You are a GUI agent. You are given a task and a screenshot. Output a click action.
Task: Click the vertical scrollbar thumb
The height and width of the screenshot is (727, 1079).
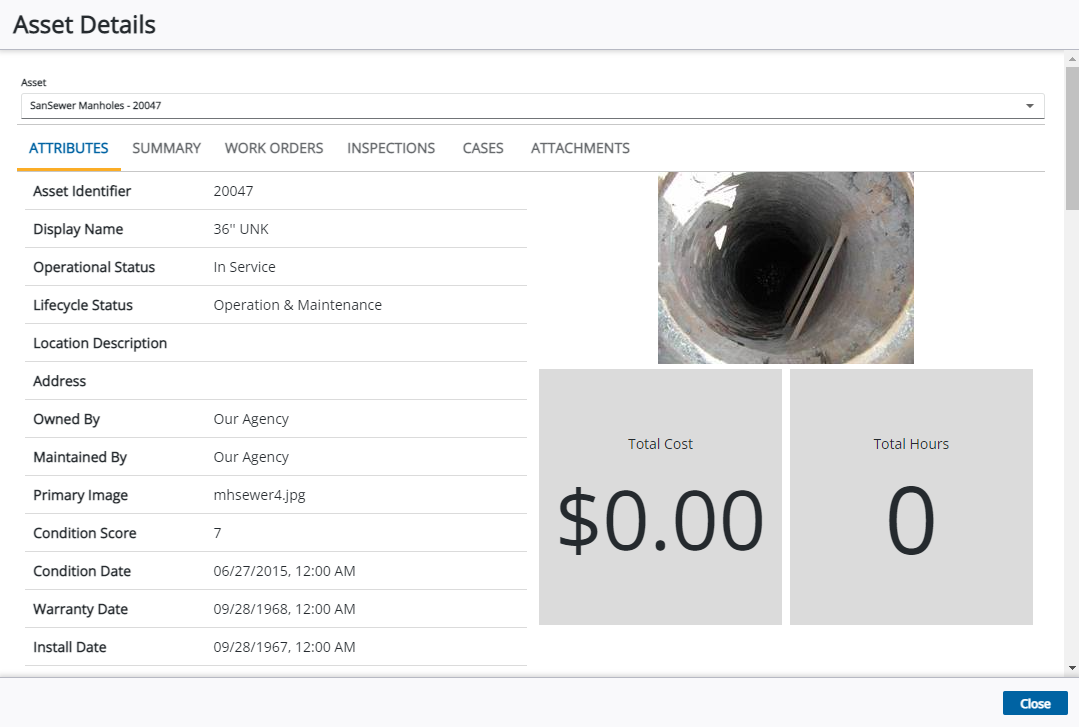click(1072, 140)
